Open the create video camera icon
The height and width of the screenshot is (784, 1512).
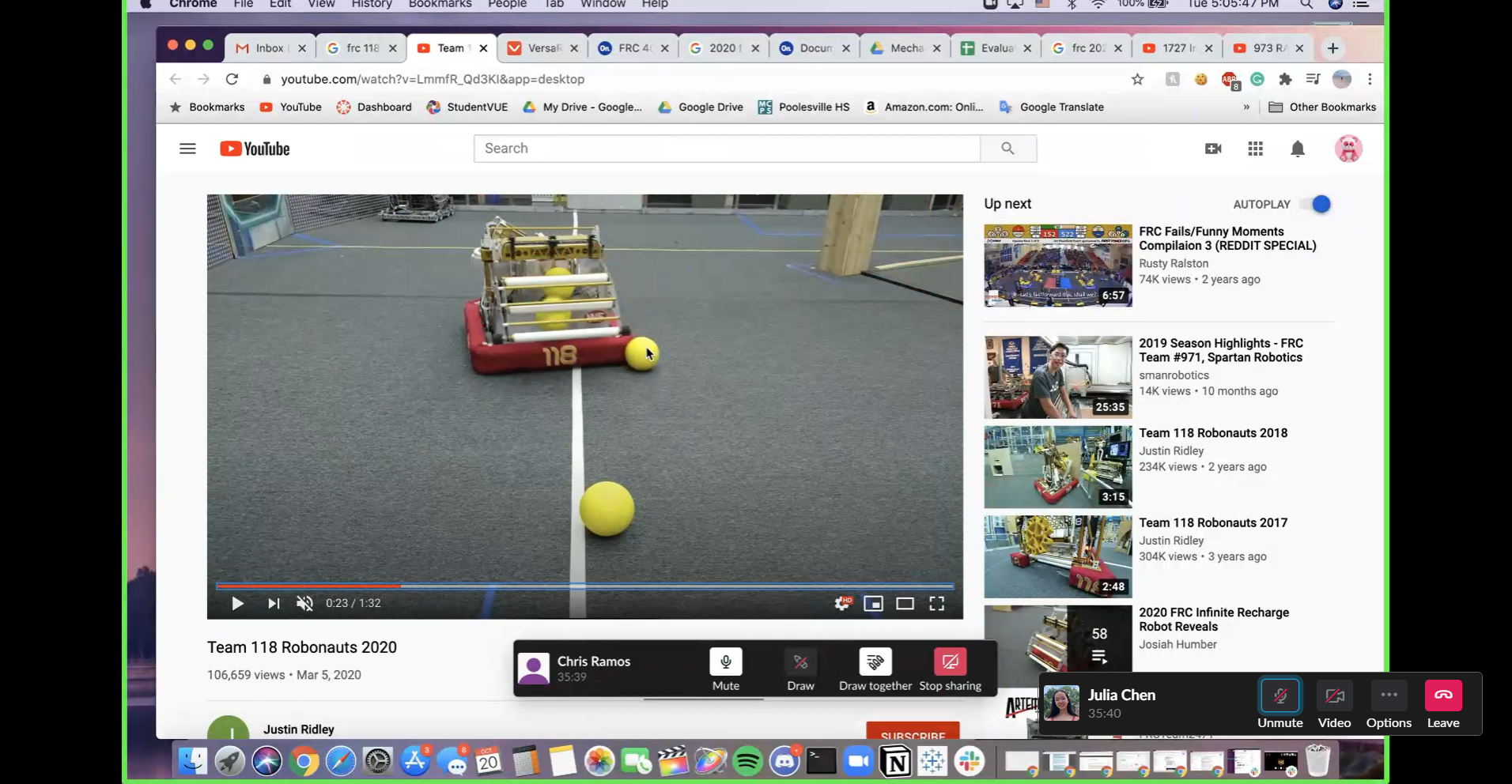pyautogui.click(x=1213, y=149)
